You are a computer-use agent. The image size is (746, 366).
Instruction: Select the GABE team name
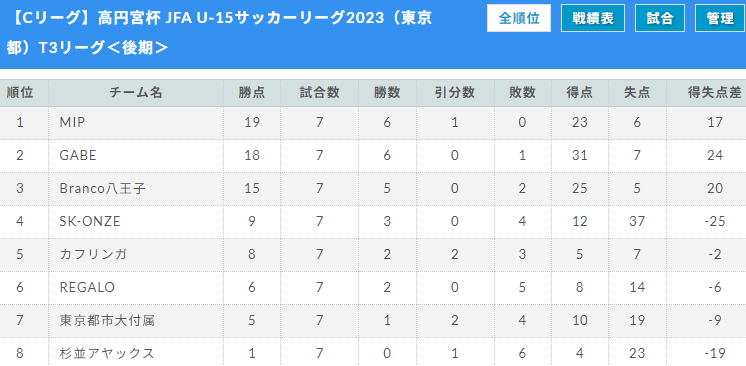(x=78, y=156)
